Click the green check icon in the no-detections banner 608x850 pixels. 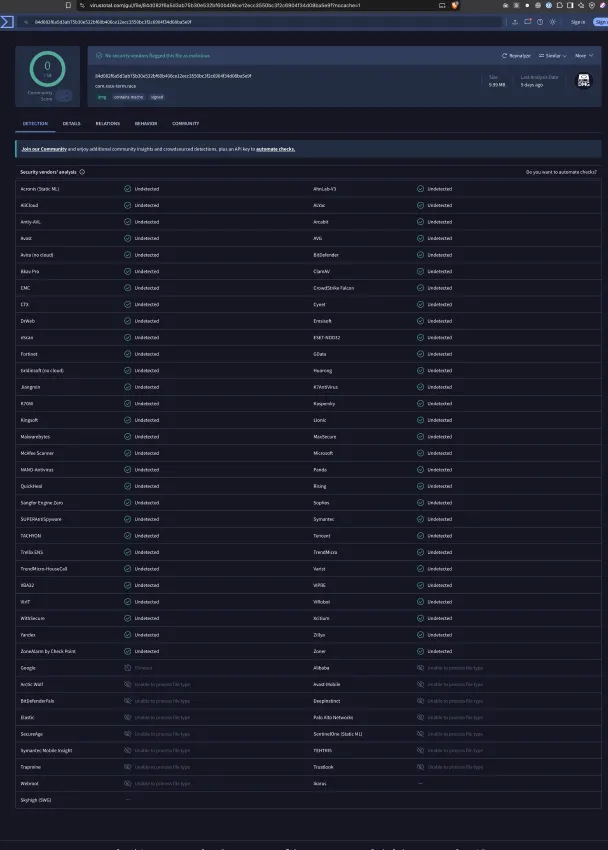click(x=99, y=56)
